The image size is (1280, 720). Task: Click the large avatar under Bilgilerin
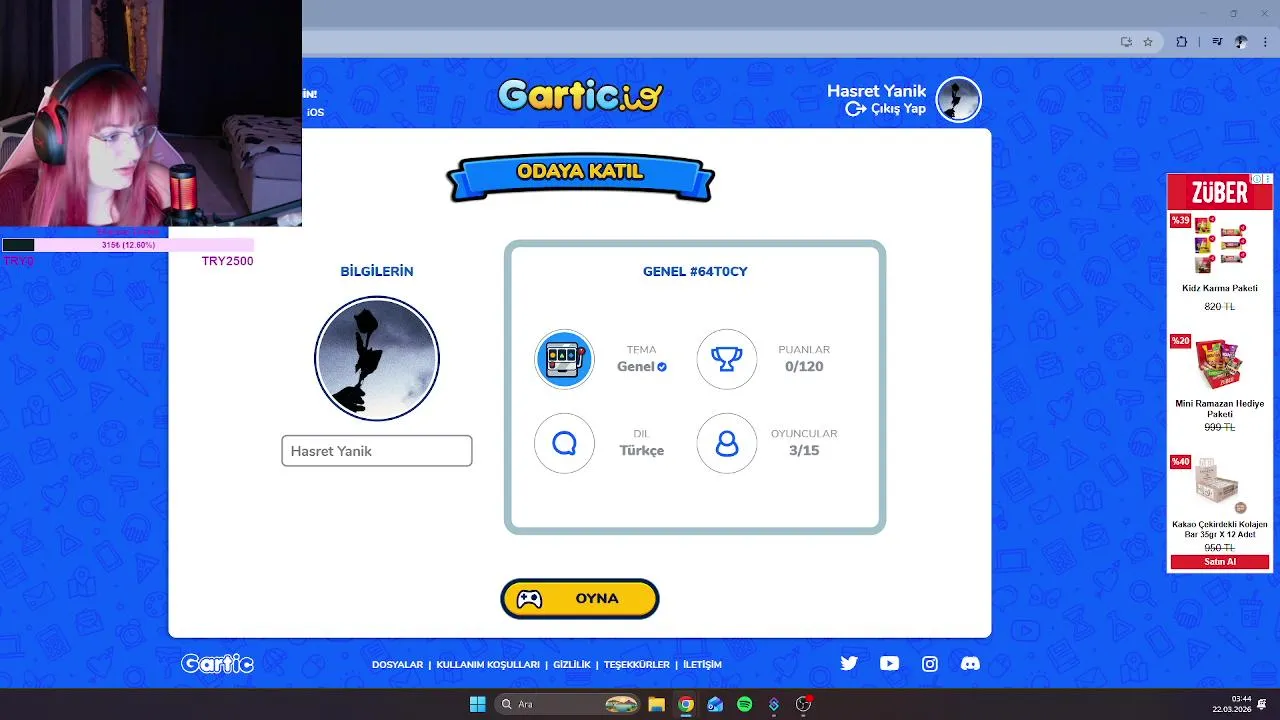(377, 358)
